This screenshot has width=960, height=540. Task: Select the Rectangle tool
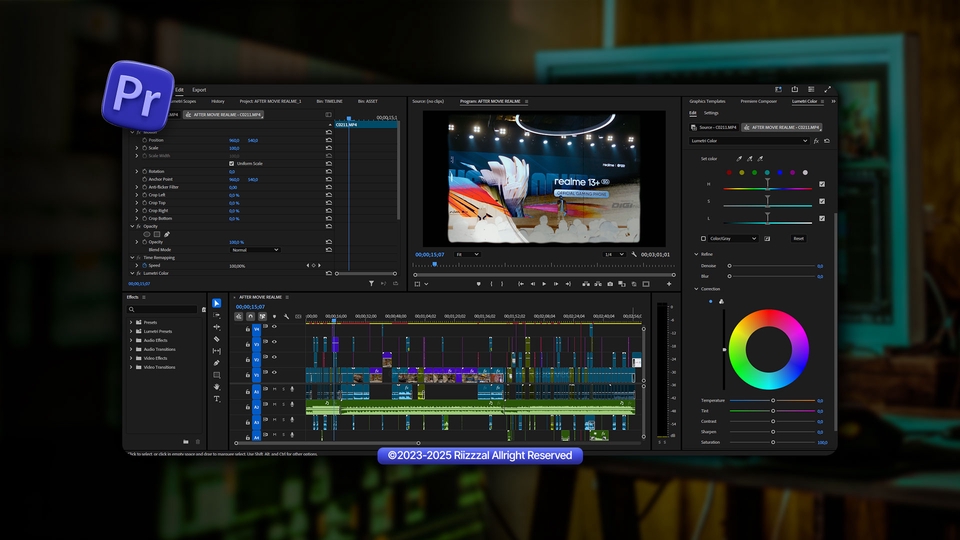coord(216,375)
